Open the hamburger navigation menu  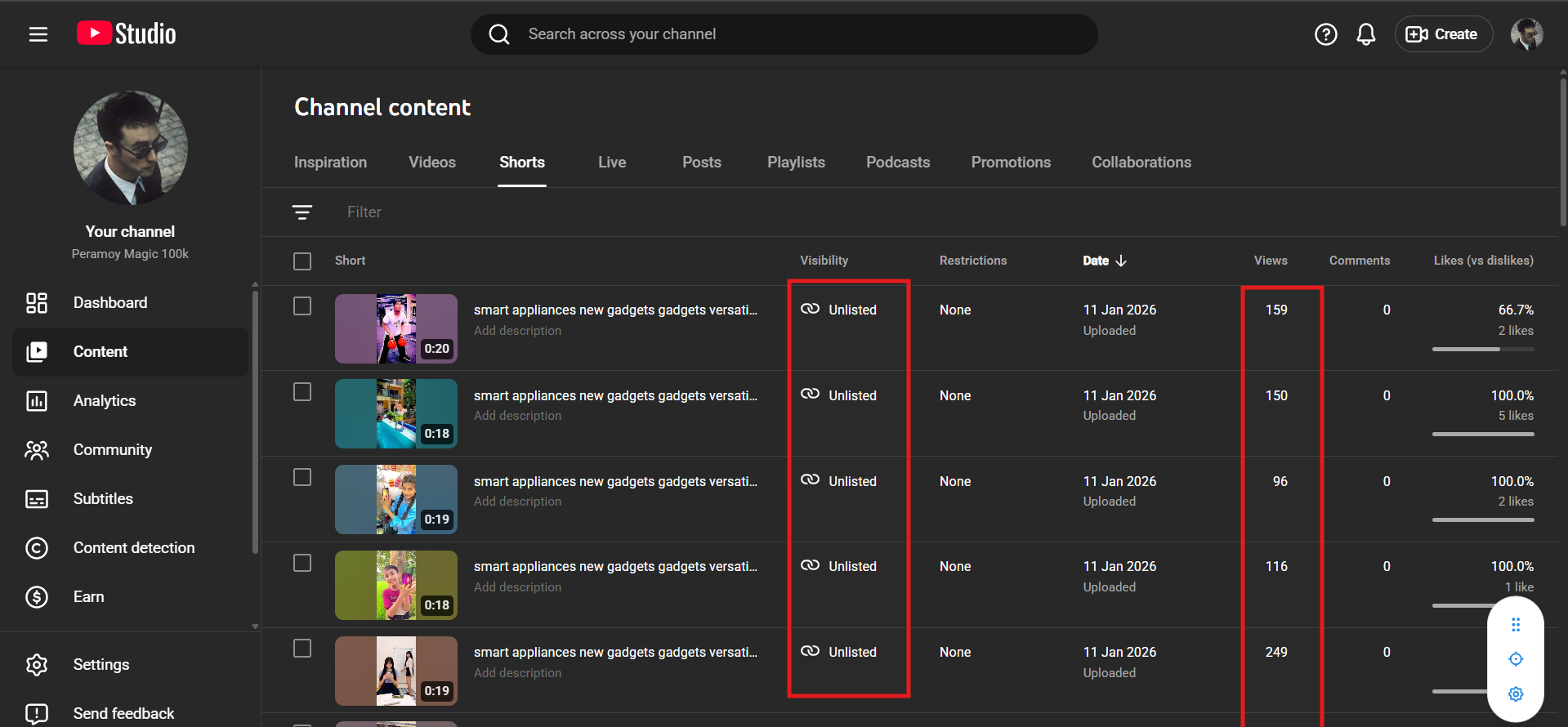(x=38, y=34)
